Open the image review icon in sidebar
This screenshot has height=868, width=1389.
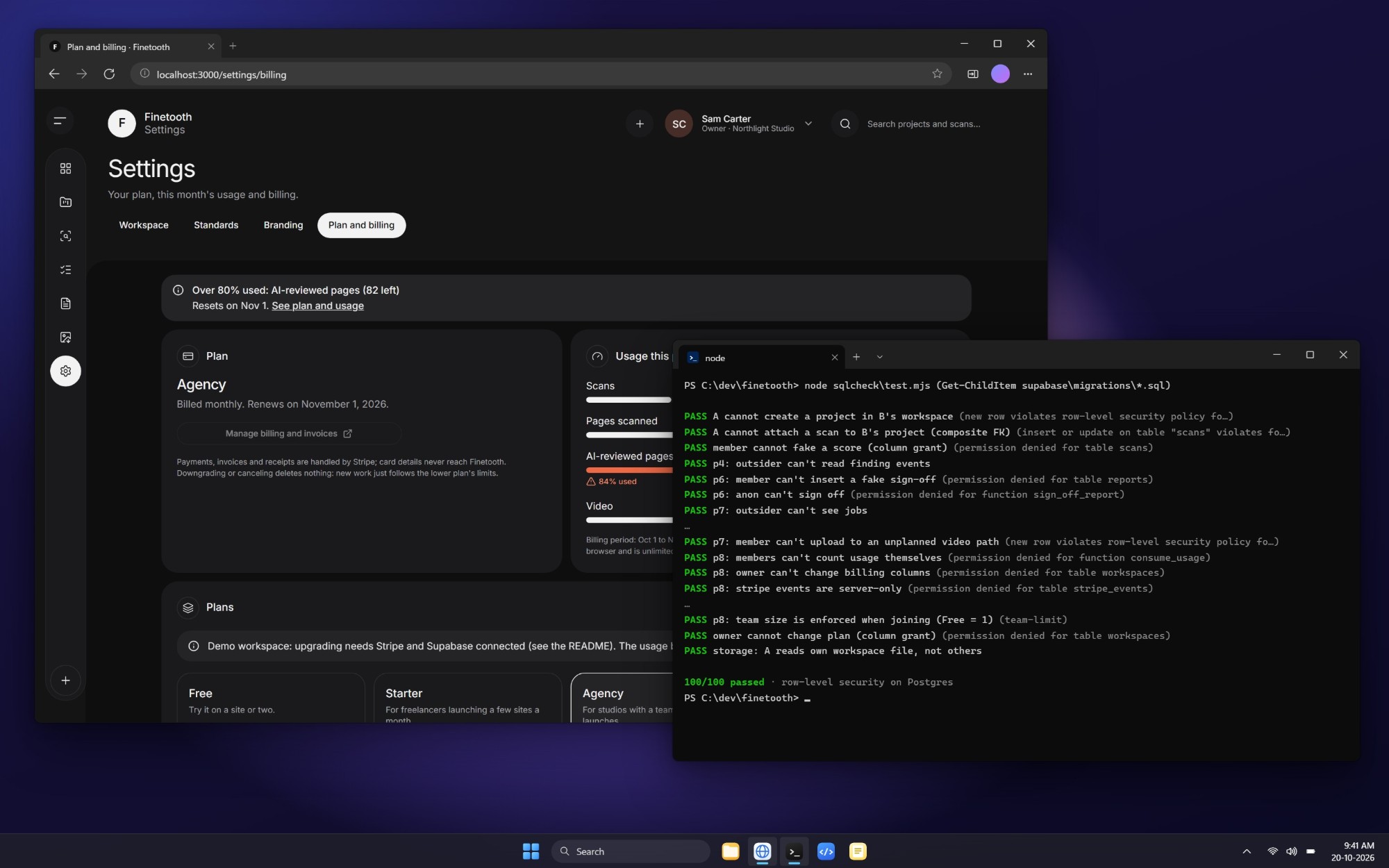(65, 337)
